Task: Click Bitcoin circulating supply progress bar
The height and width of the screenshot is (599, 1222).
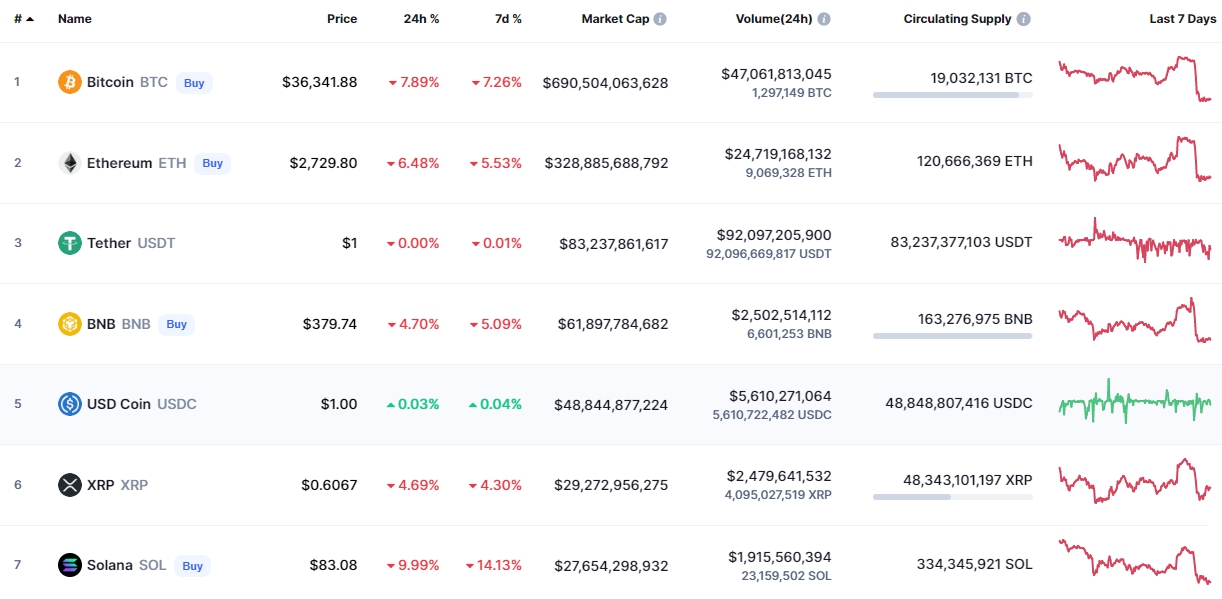Action: point(952,95)
